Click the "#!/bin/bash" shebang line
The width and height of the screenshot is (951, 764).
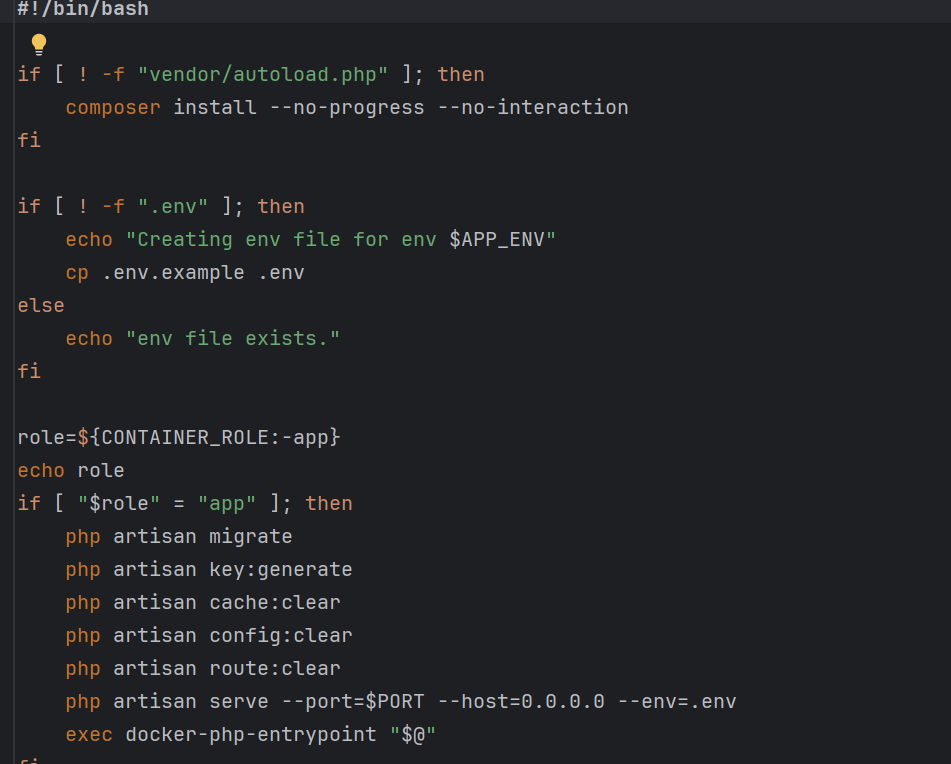tap(83, 9)
